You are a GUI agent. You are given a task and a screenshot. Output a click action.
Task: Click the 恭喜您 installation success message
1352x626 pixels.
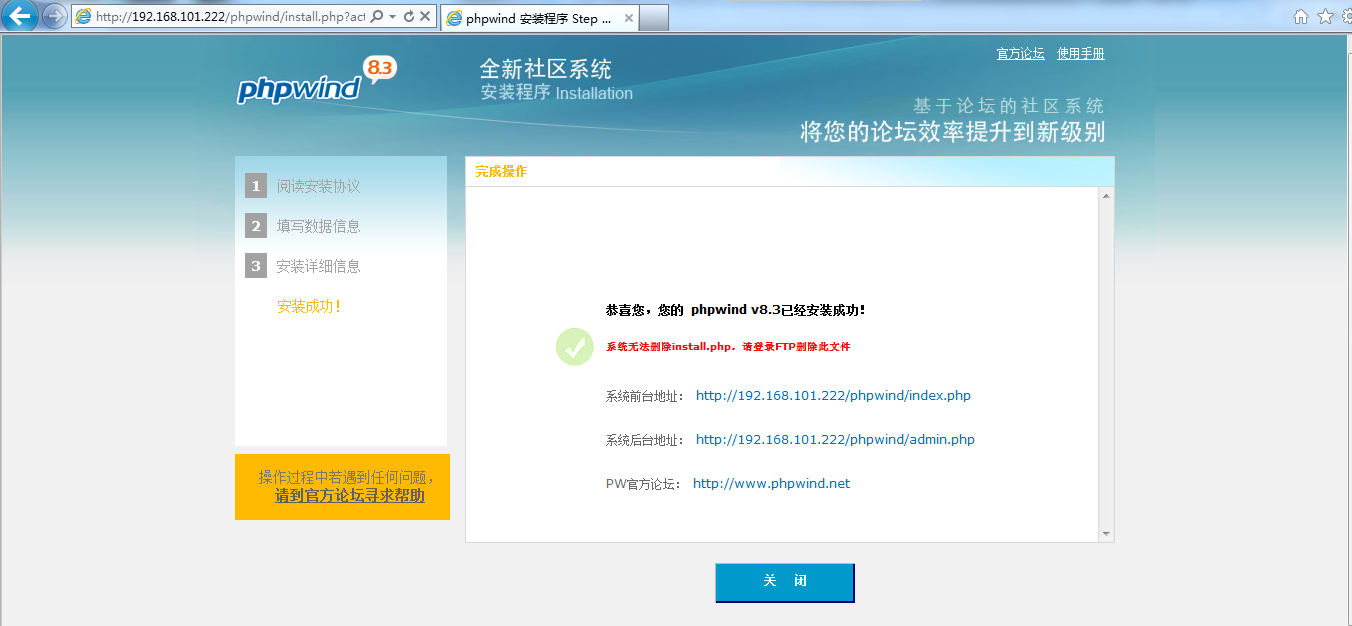coord(735,310)
